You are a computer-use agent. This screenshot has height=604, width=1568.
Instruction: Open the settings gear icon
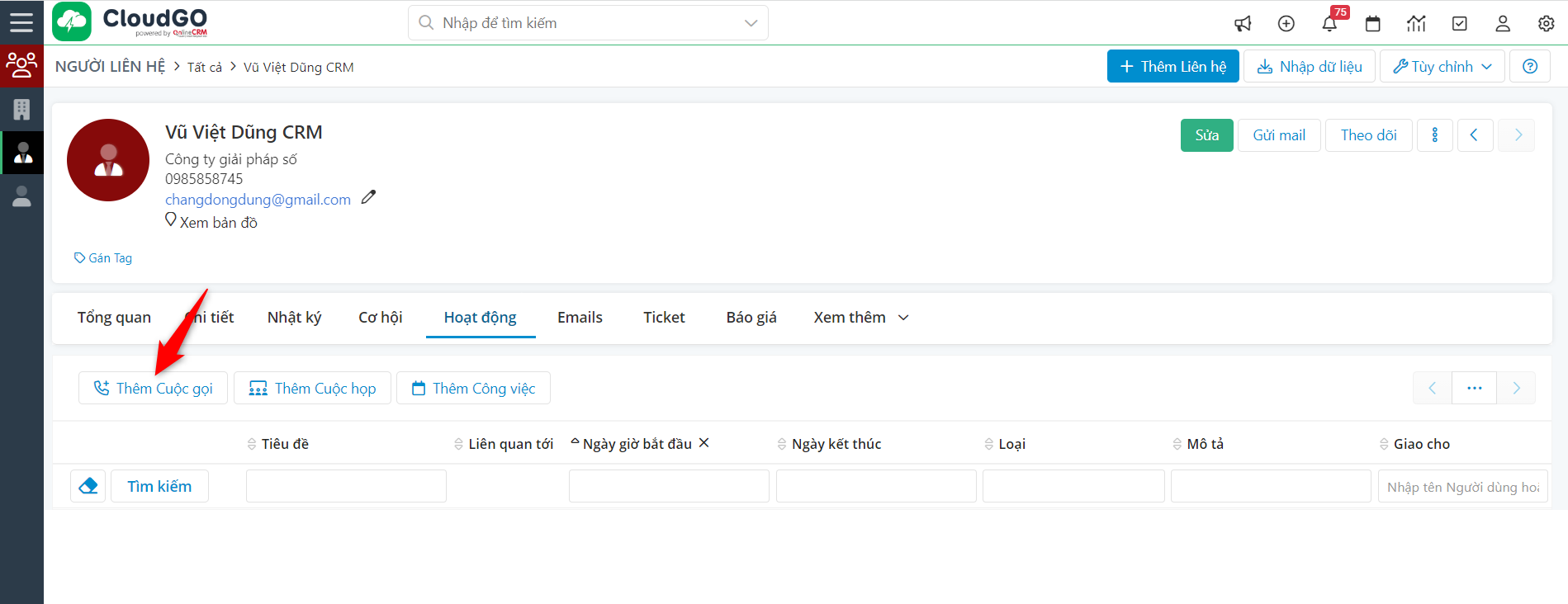1547,23
